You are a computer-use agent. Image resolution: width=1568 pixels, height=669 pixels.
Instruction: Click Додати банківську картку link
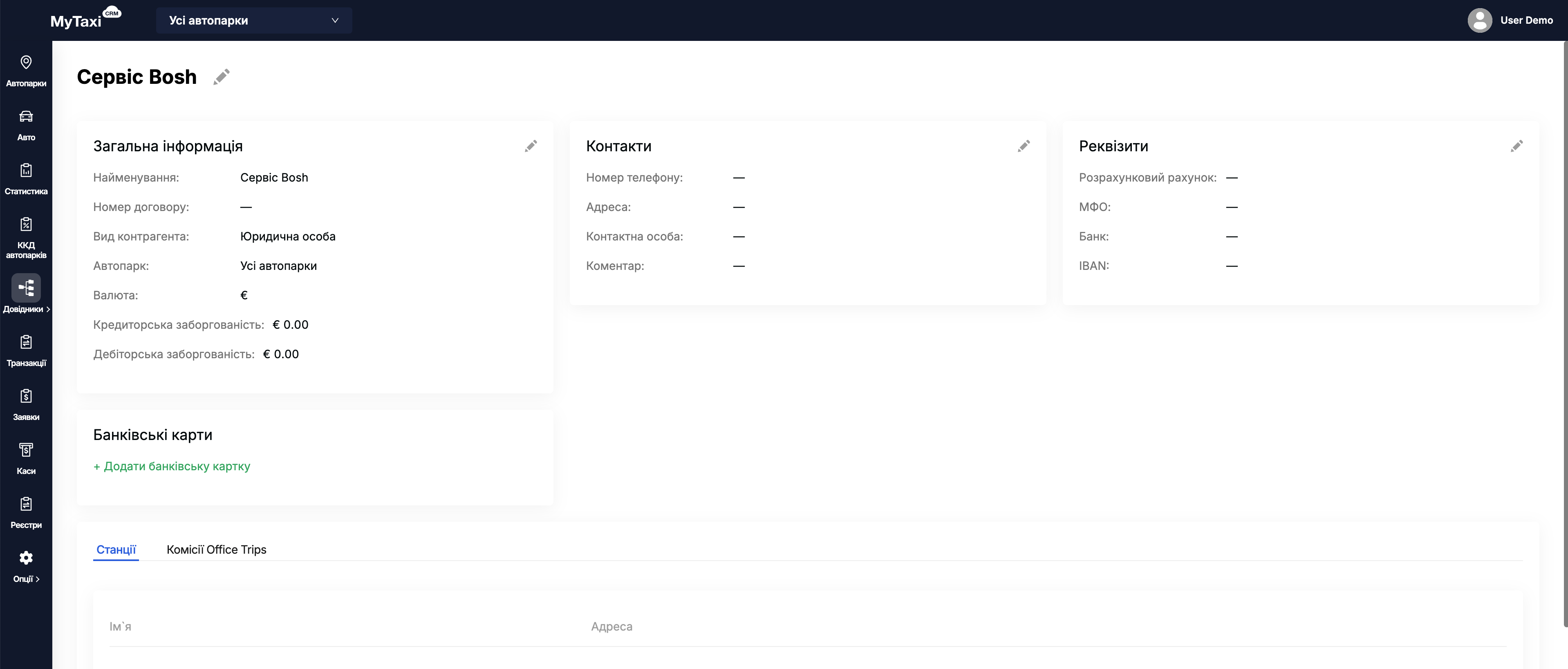pos(172,466)
